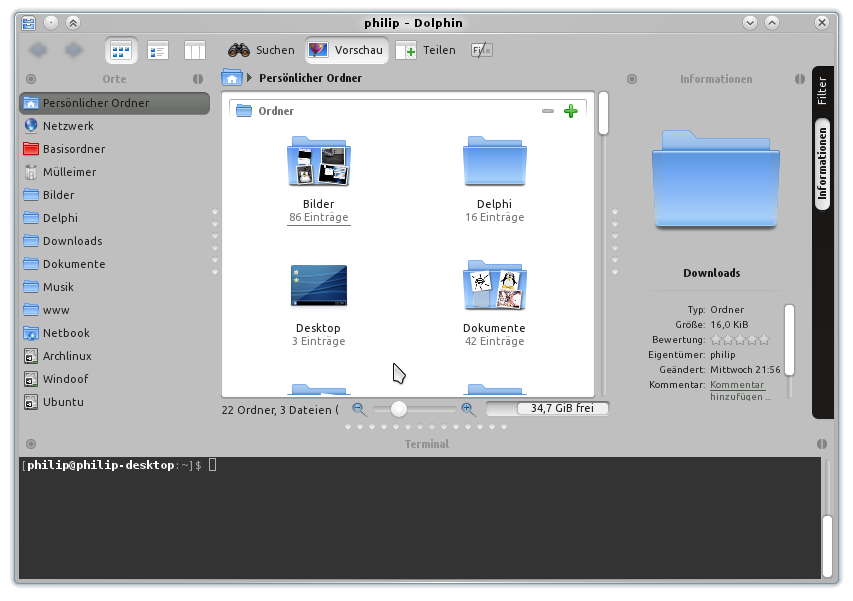Select the Delphi folder icon
The image size is (853, 601).
pyautogui.click(x=495, y=161)
